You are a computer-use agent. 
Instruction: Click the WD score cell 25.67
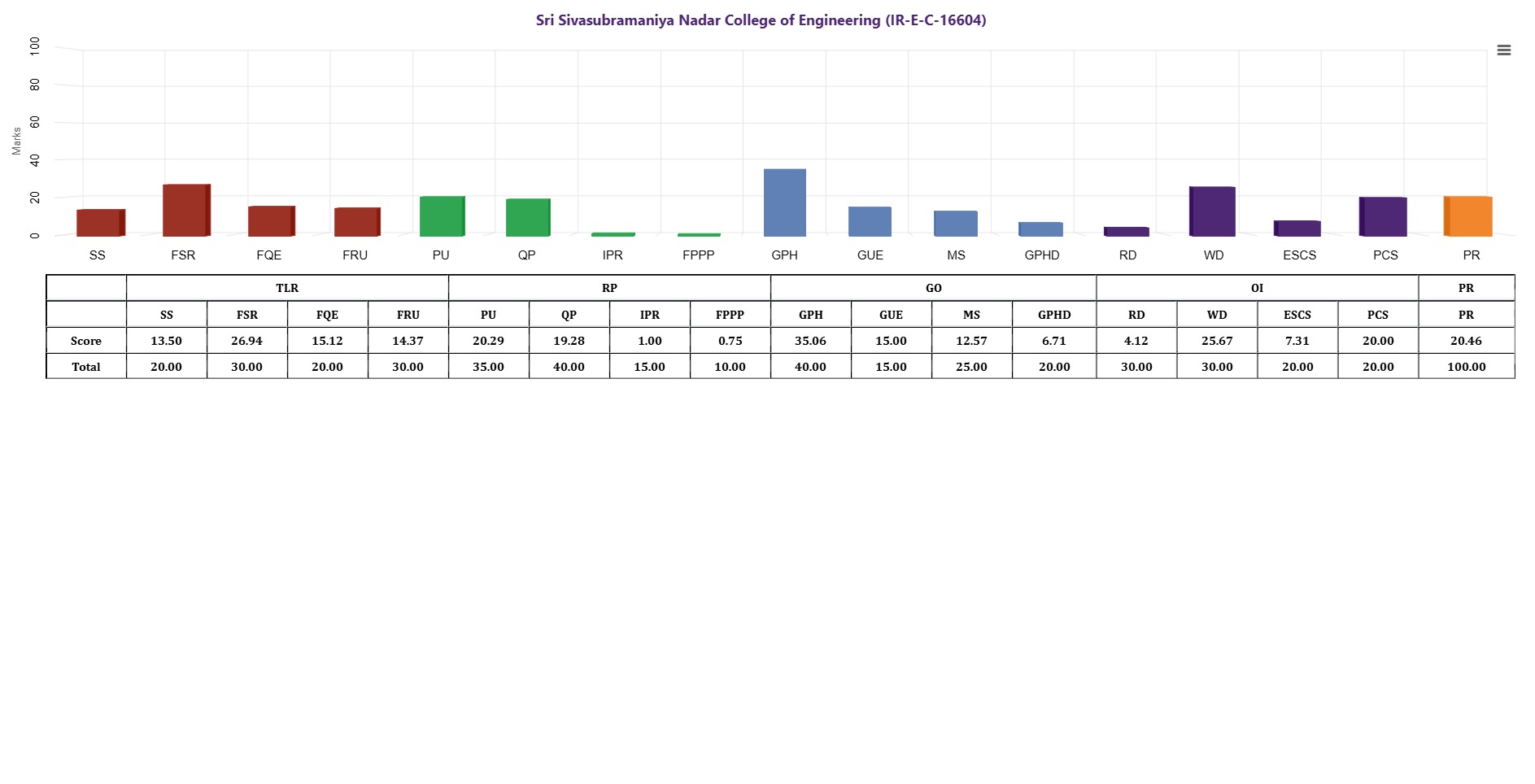click(1217, 341)
